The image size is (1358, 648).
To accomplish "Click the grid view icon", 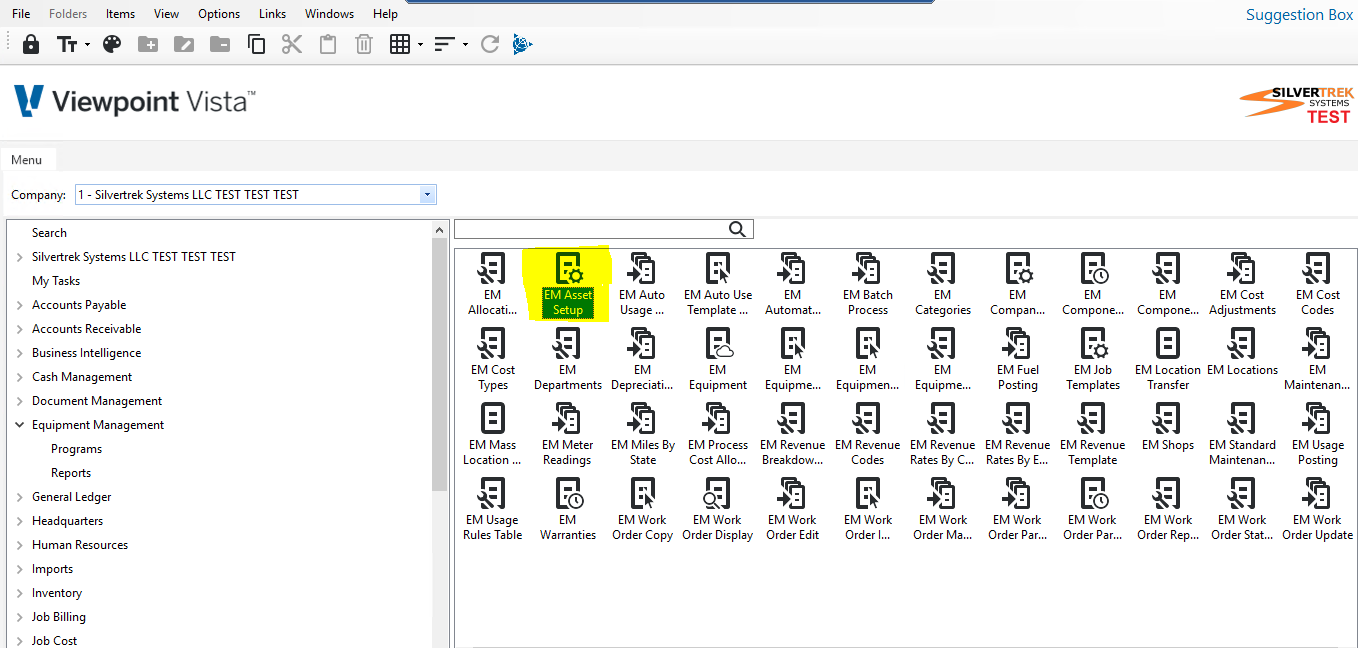I will tap(400, 44).
